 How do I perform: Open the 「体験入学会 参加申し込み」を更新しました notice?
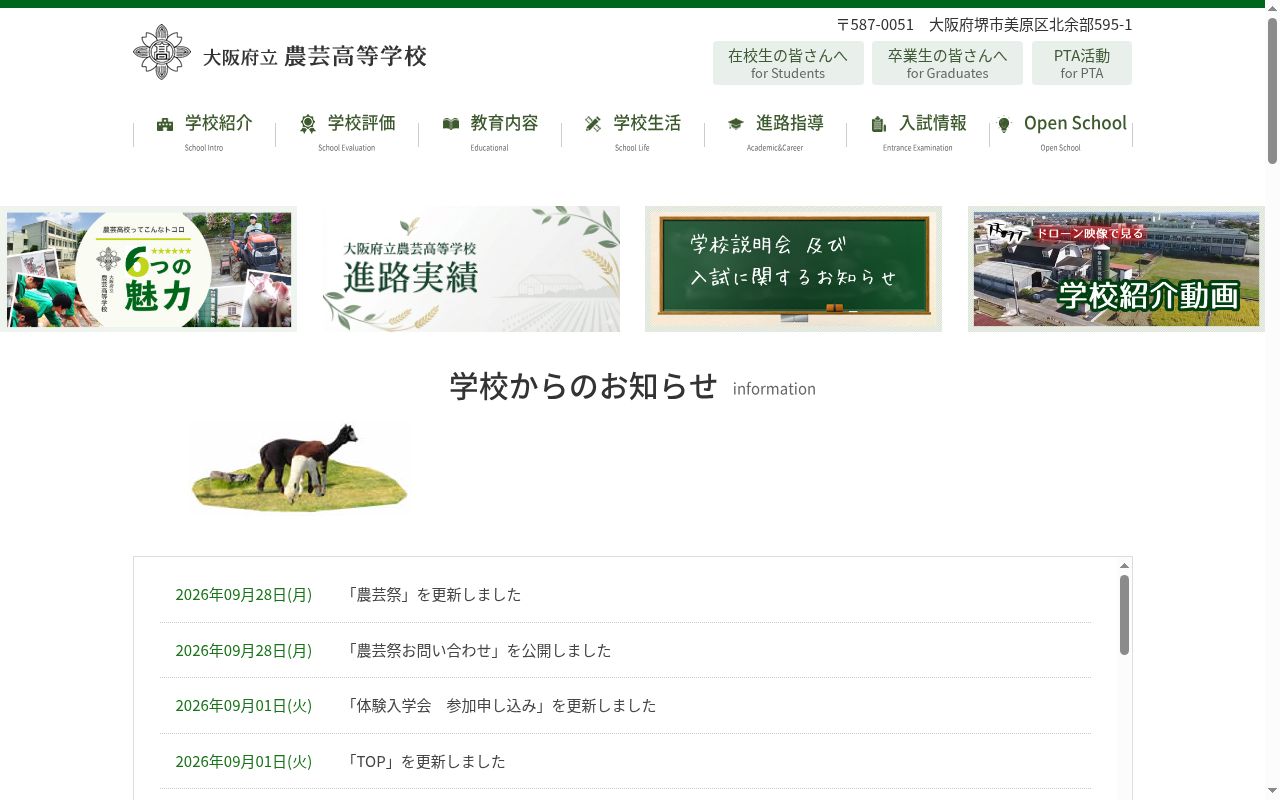click(500, 705)
